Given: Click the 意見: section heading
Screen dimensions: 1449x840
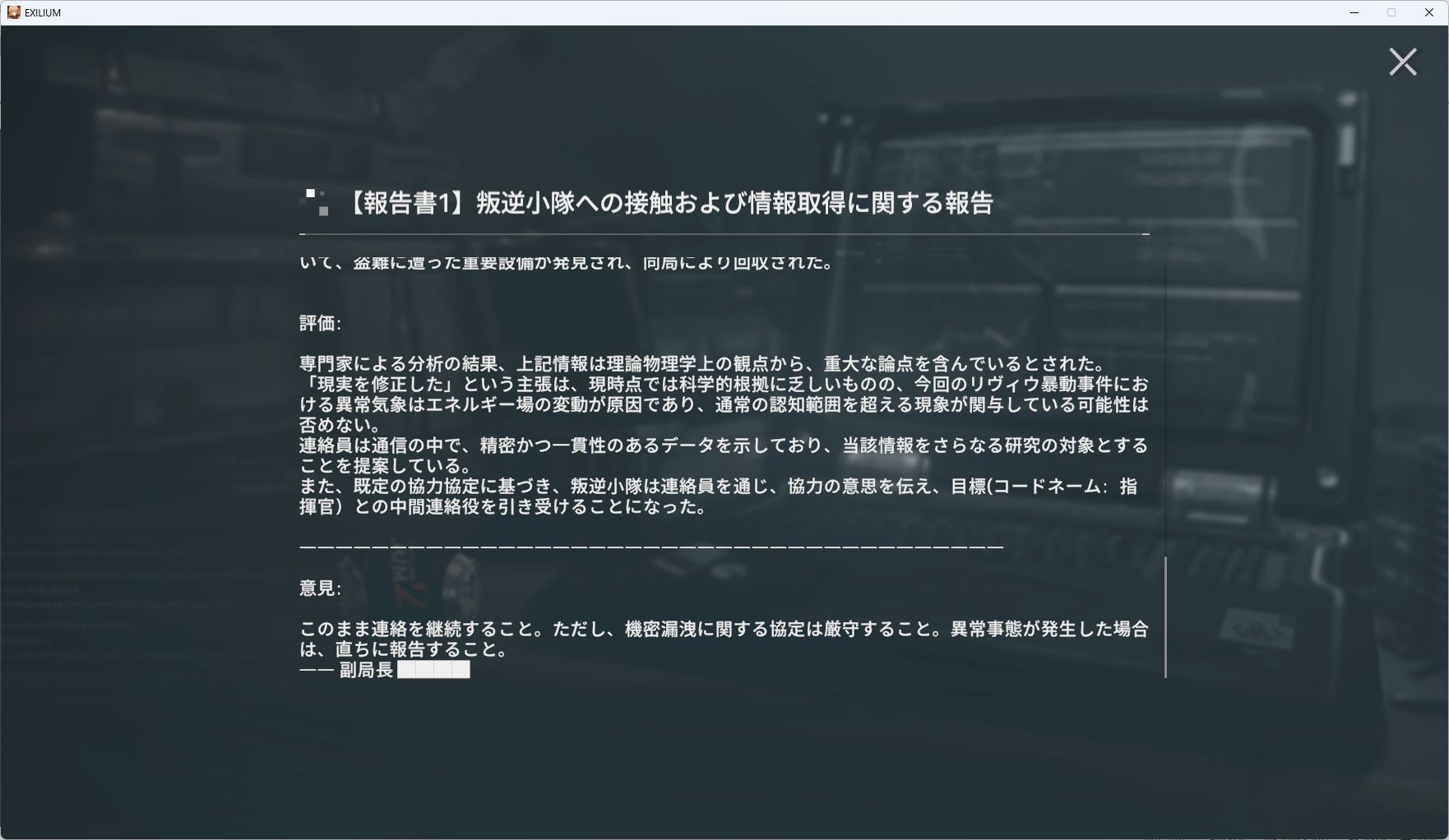Looking at the screenshot, I should coord(320,588).
